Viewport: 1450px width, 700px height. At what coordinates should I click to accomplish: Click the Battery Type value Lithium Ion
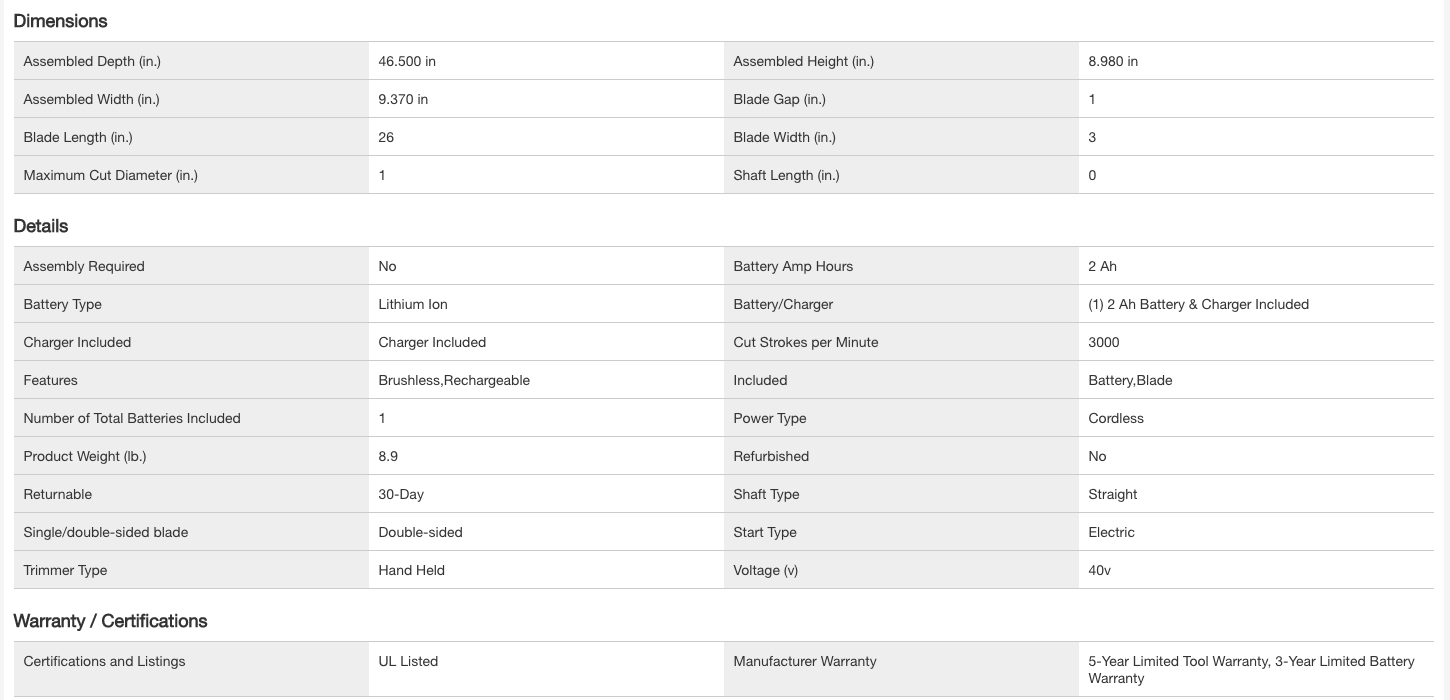point(413,304)
